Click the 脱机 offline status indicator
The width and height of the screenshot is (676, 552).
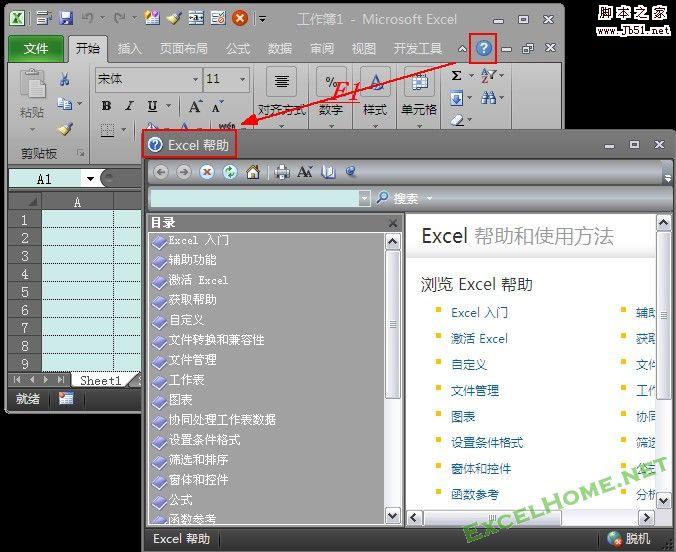click(629, 539)
